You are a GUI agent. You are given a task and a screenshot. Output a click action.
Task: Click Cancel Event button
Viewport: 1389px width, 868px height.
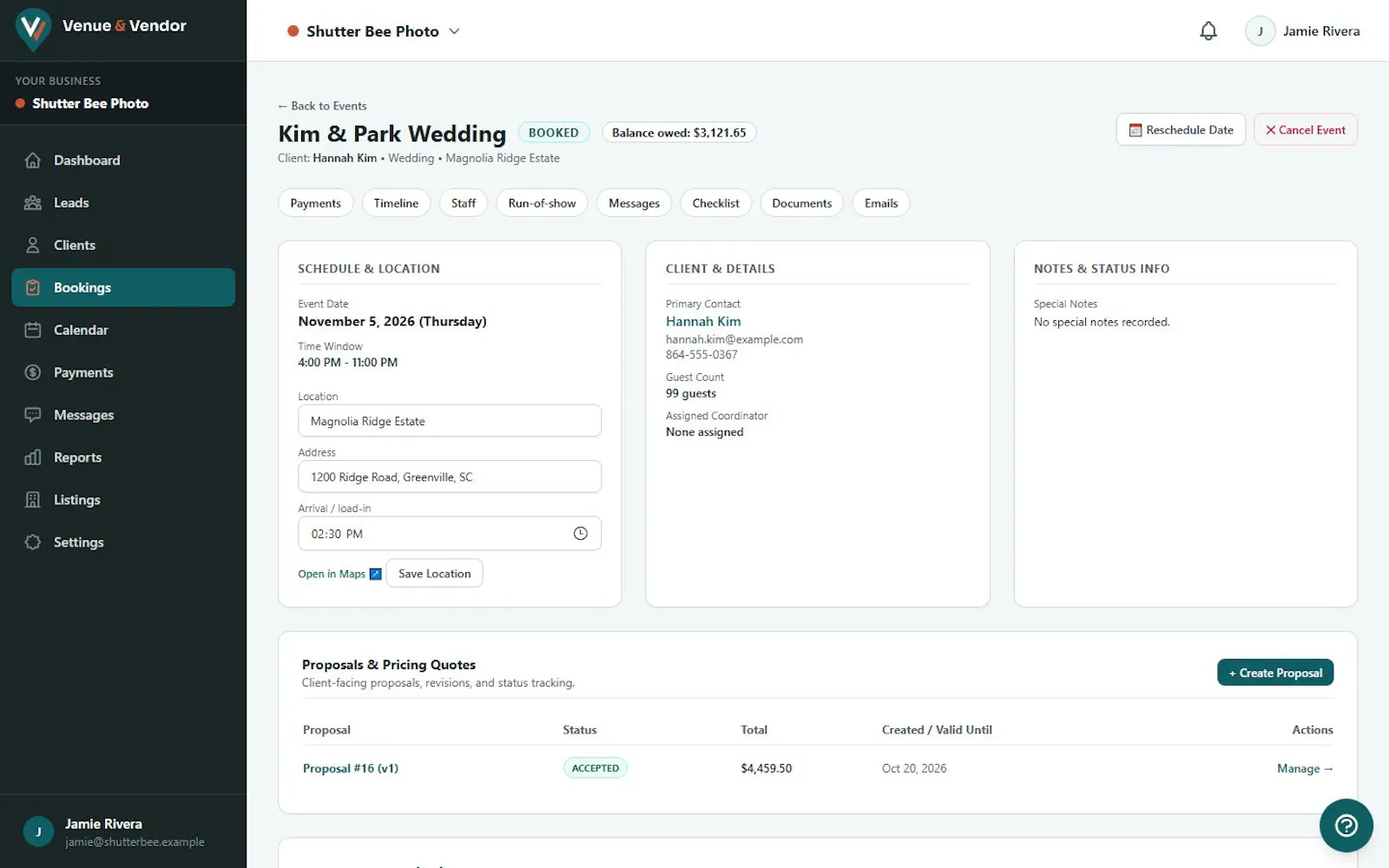[1306, 130]
